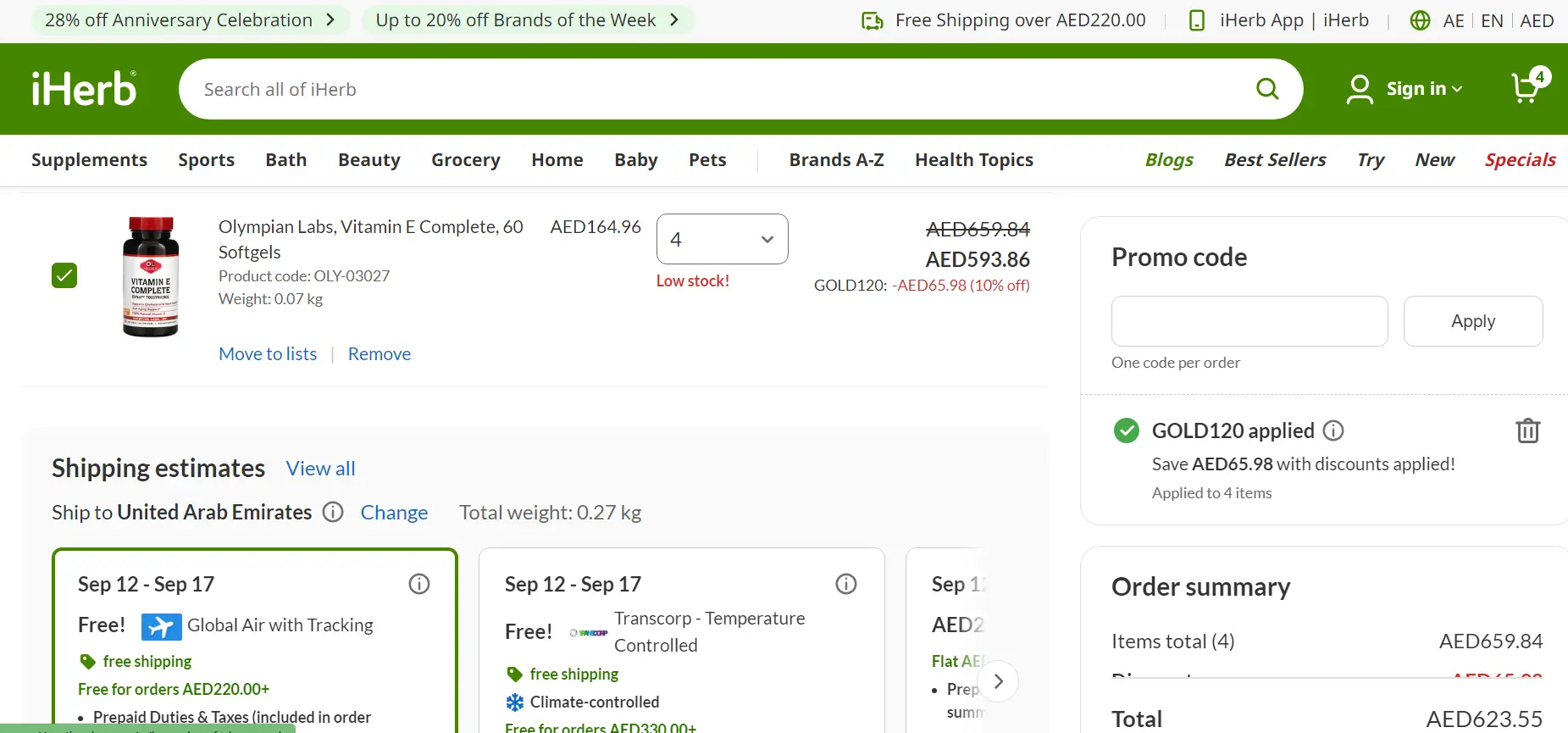Open the Grocery menu
Screen dimensions: 1568x733
[x=466, y=160]
